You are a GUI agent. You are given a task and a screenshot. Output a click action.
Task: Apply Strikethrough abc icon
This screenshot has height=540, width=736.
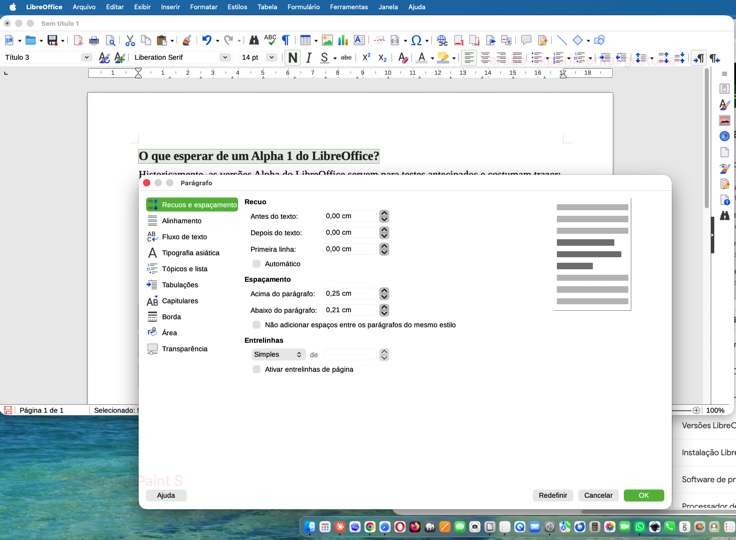346,58
